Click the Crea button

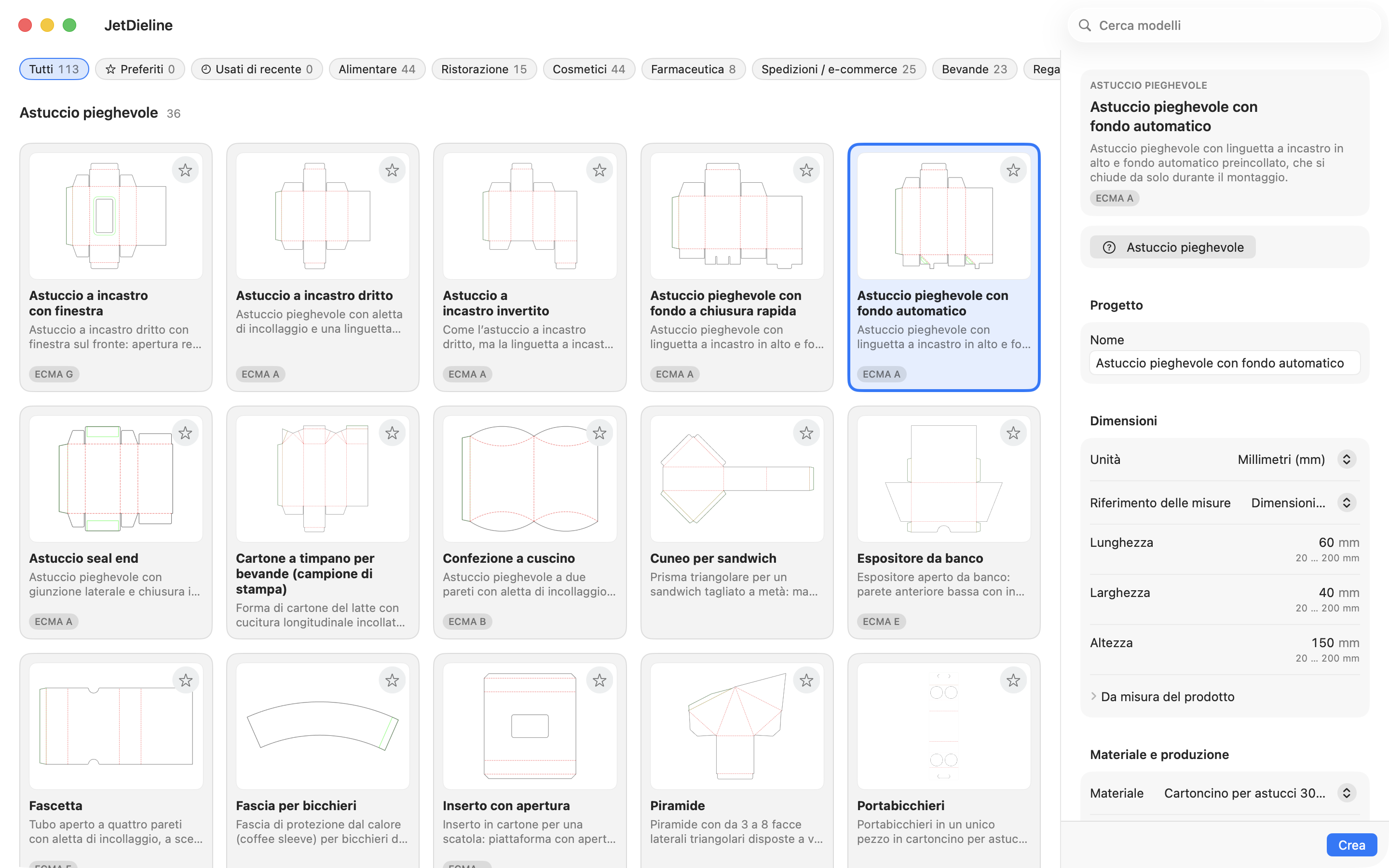click(x=1351, y=845)
